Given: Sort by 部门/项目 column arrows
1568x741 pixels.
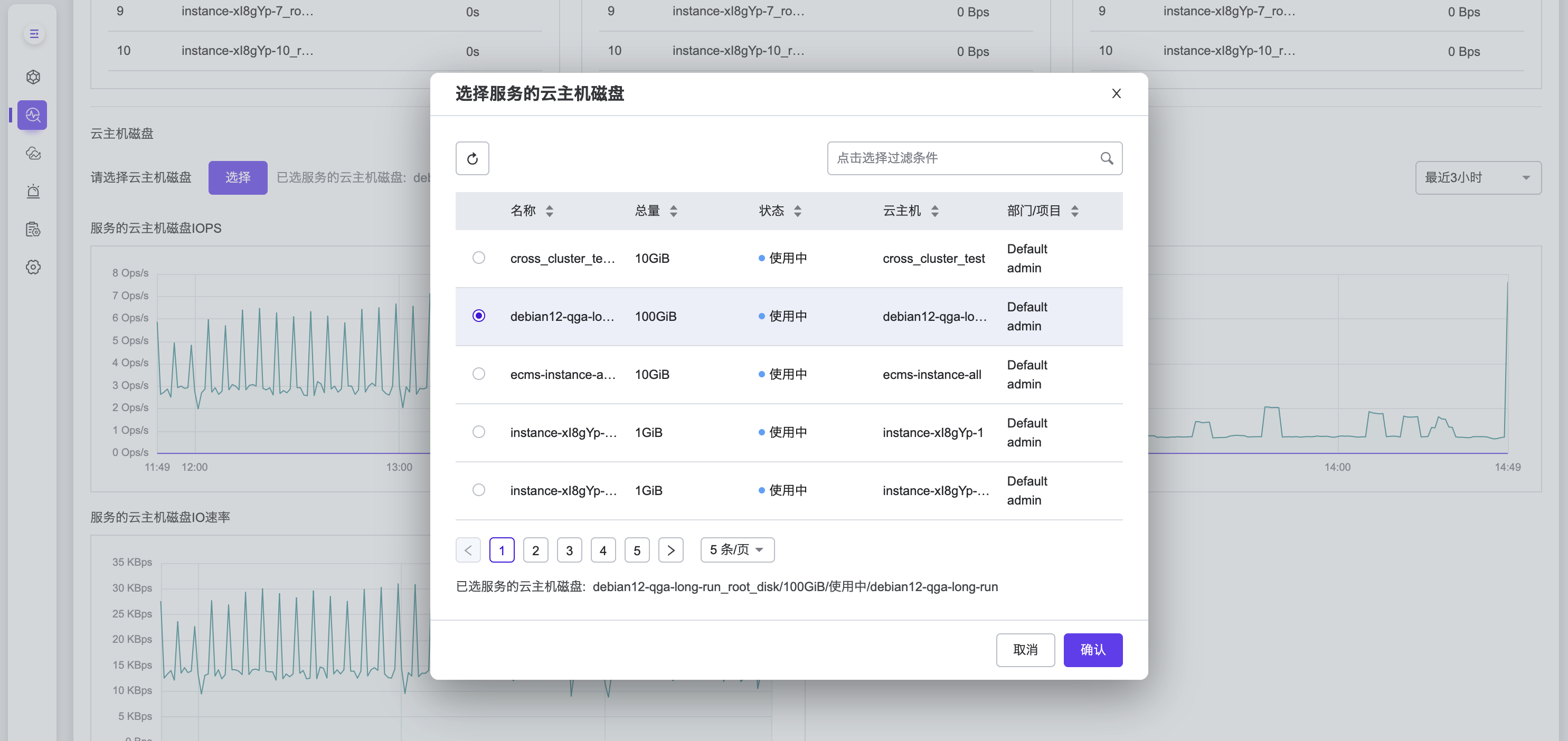Looking at the screenshot, I should tap(1075, 211).
